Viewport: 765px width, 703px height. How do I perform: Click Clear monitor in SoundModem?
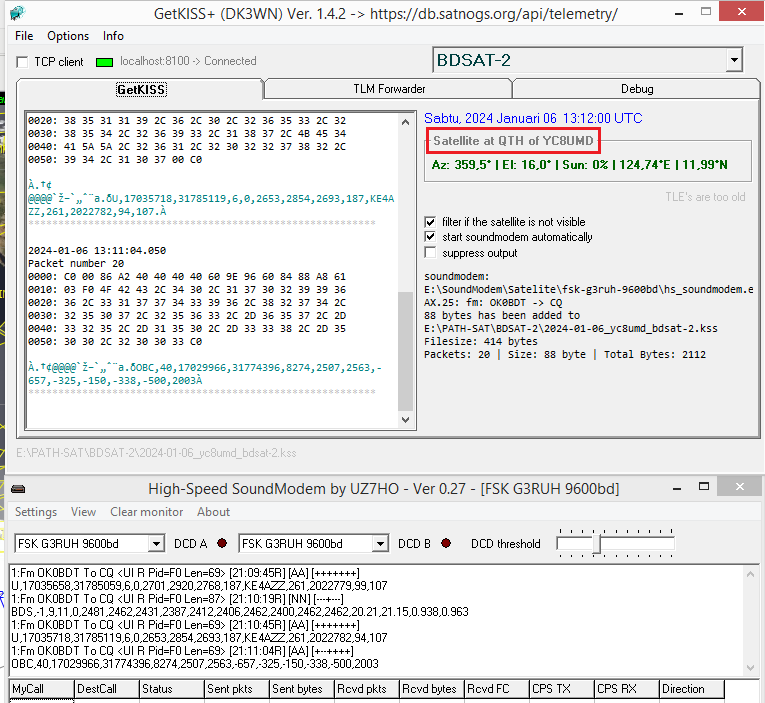coord(146,512)
